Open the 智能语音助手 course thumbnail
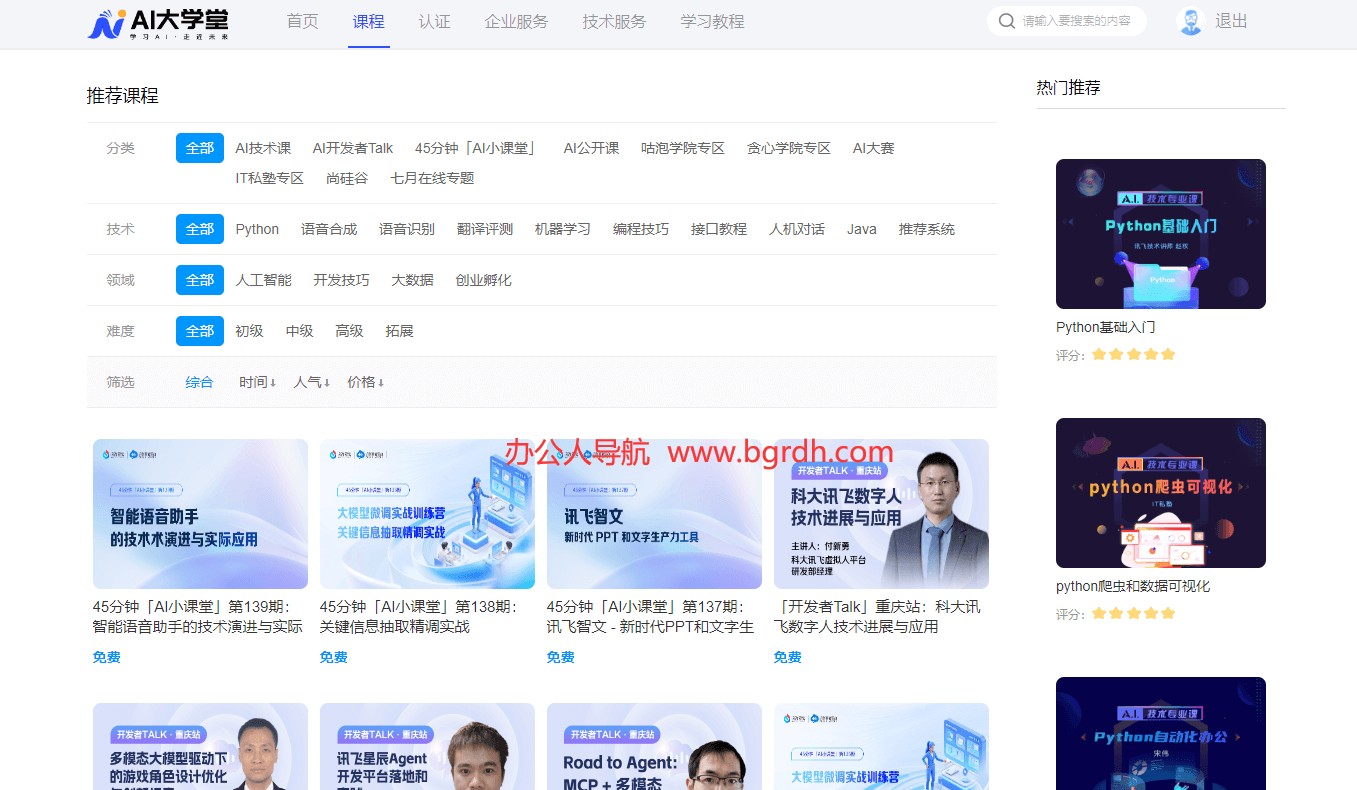 tap(200, 514)
